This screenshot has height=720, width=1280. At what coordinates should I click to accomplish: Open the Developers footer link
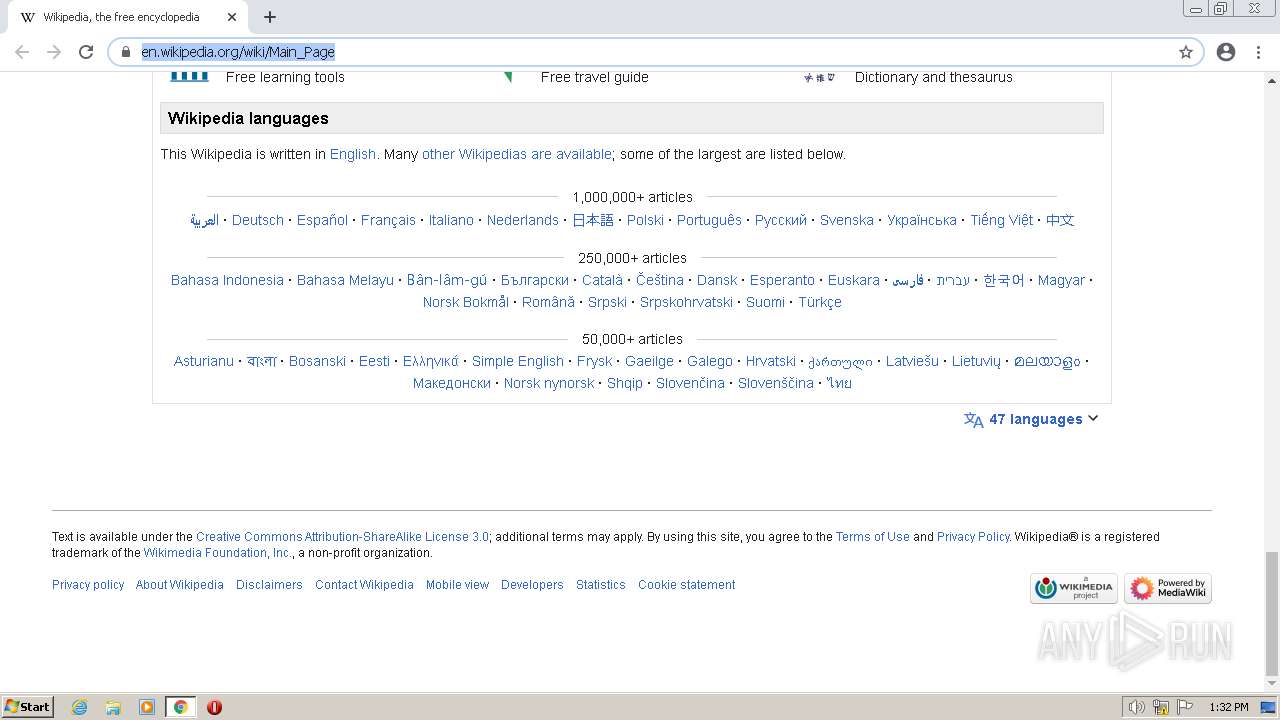click(x=532, y=585)
